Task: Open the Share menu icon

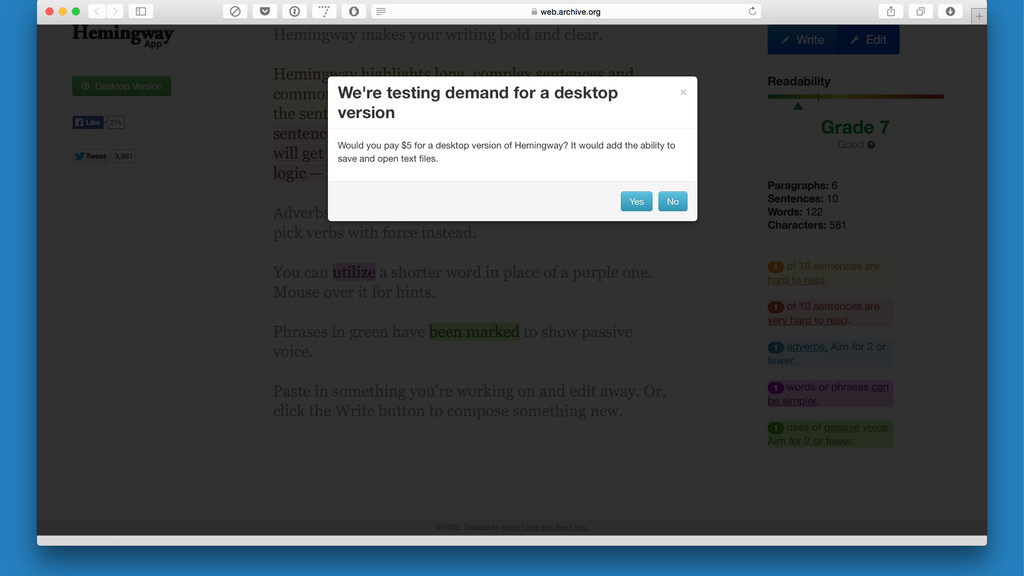Action: (891, 11)
